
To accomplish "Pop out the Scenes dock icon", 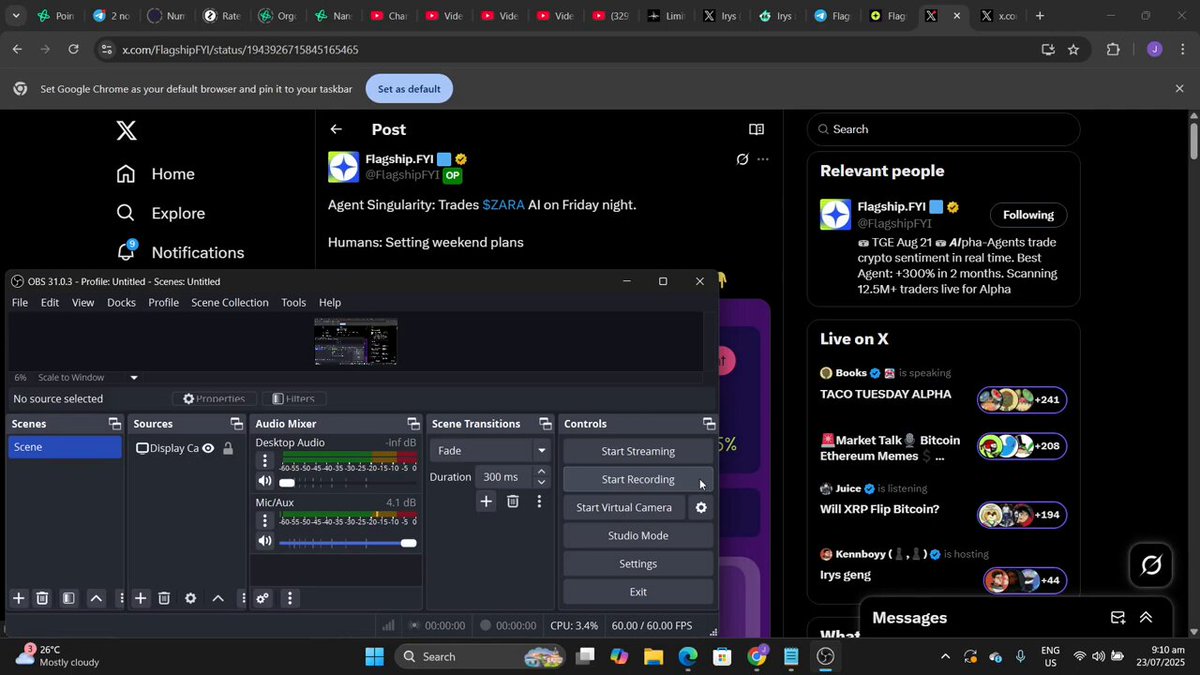I will click(115, 424).
